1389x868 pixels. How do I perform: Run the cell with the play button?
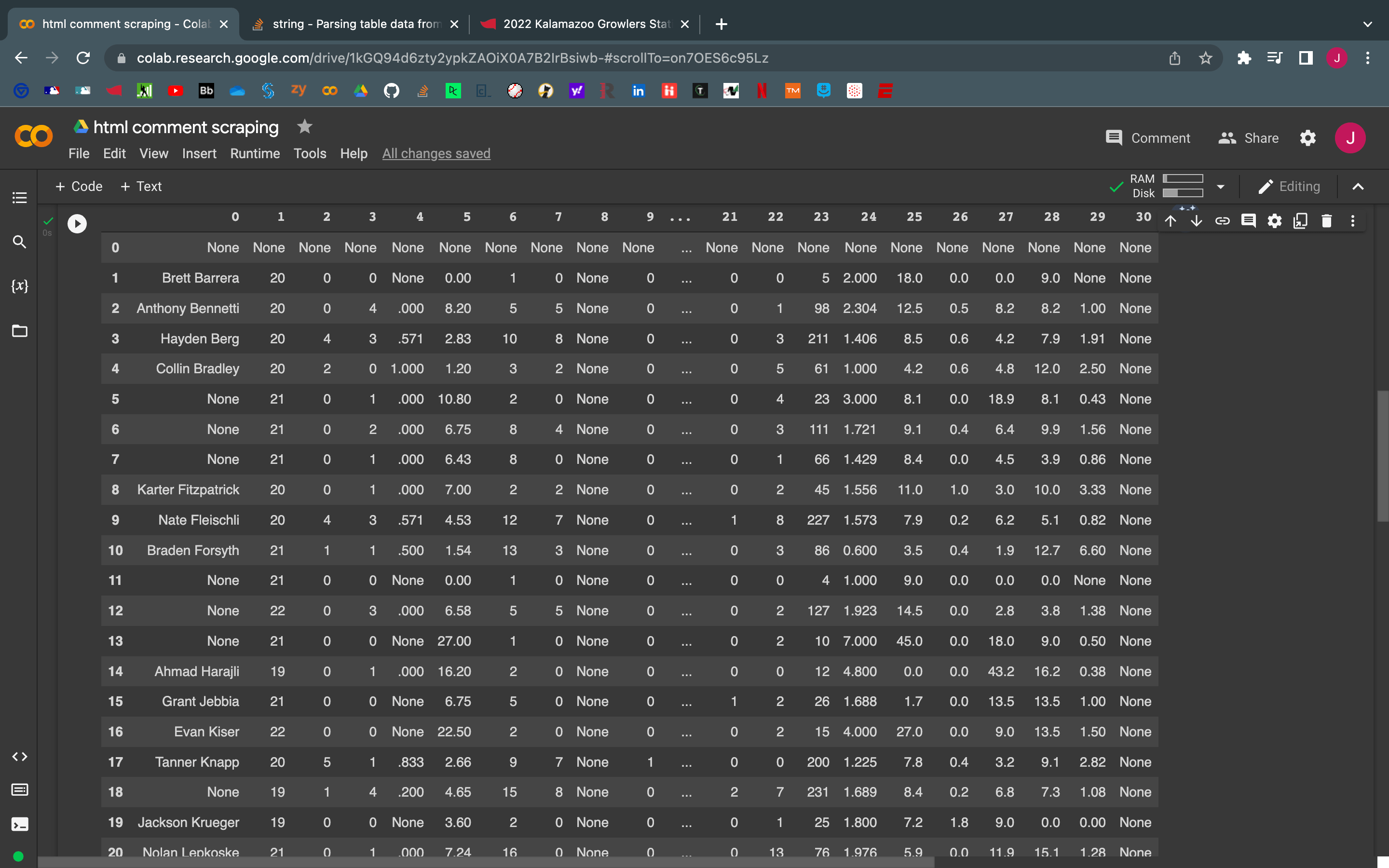(77, 223)
